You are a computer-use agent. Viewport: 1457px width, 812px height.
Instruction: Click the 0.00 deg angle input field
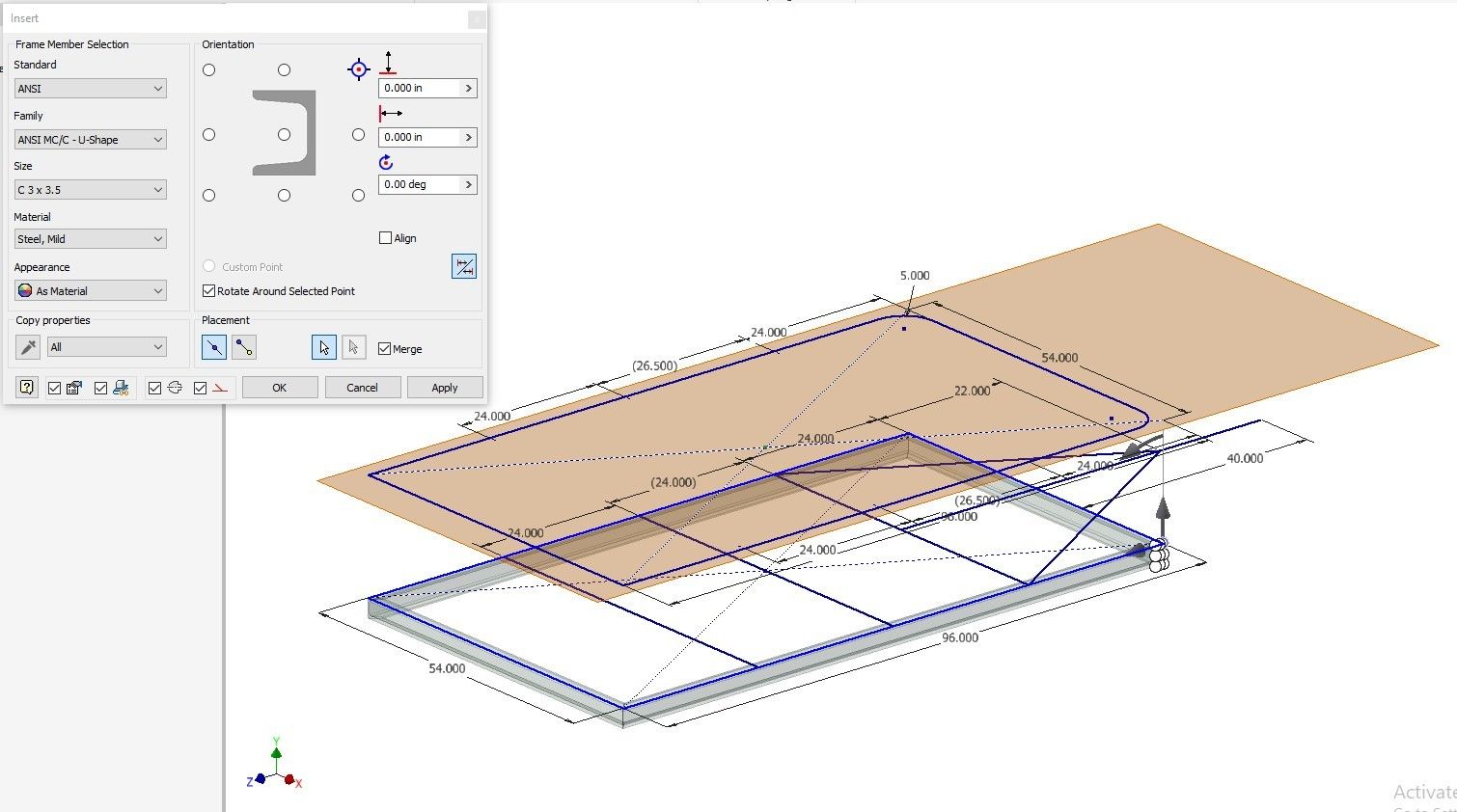pyautogui.click(x=420, y=184)
